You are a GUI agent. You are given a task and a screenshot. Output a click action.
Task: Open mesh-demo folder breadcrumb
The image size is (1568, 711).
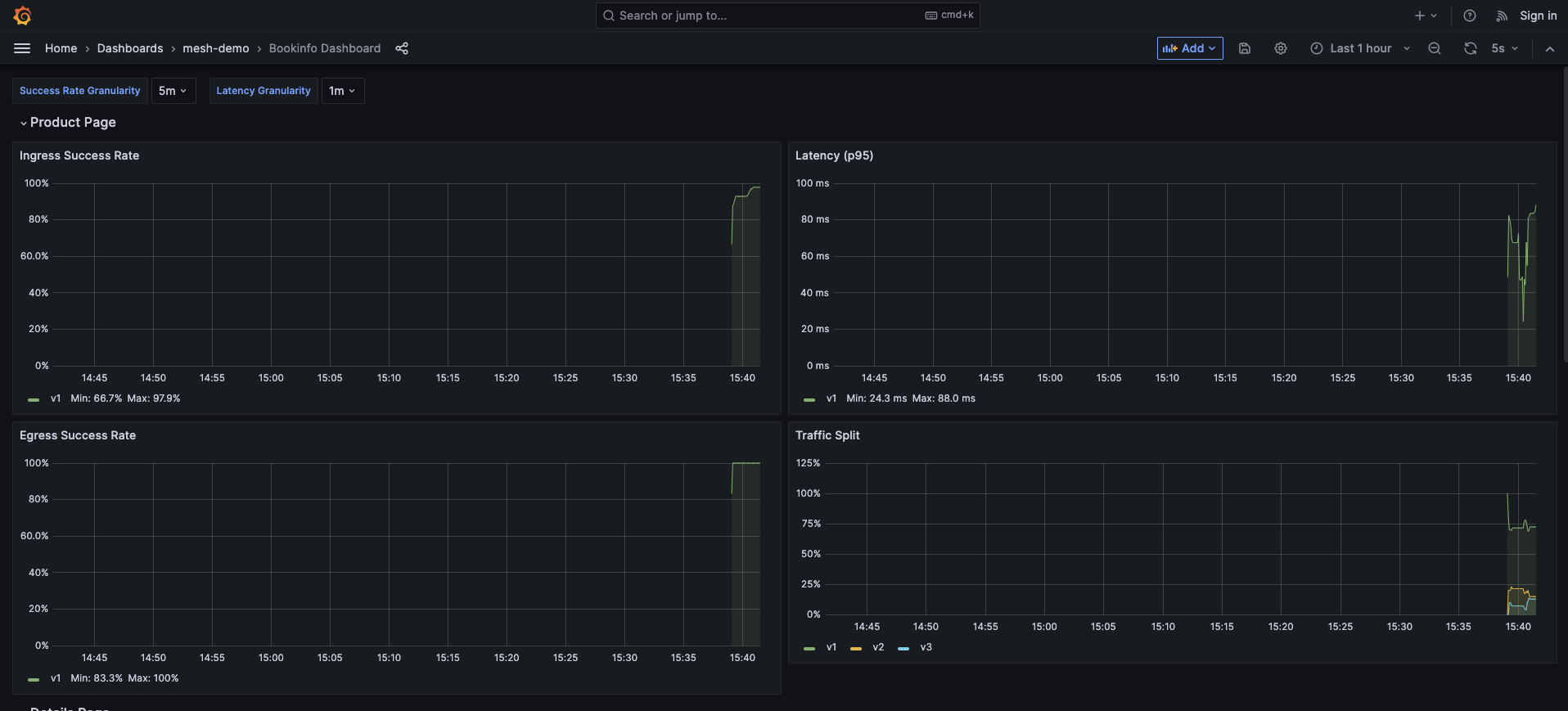coord(216,48)
